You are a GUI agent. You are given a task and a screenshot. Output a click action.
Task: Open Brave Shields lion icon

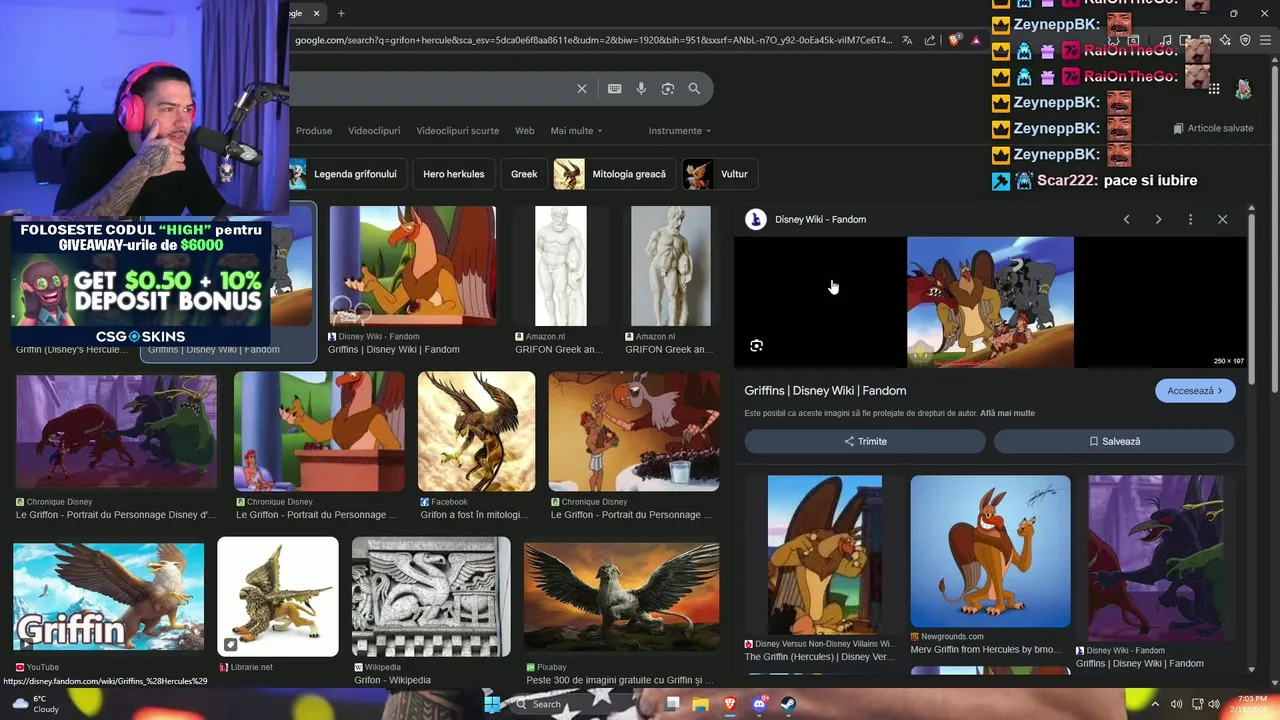click(x=954, y=40)
